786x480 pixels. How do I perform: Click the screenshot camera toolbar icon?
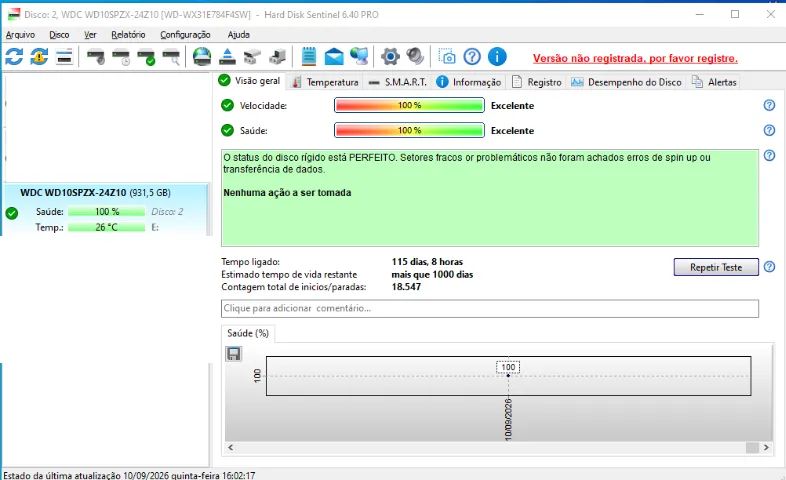pyautogui.click(x=447, y=56)
